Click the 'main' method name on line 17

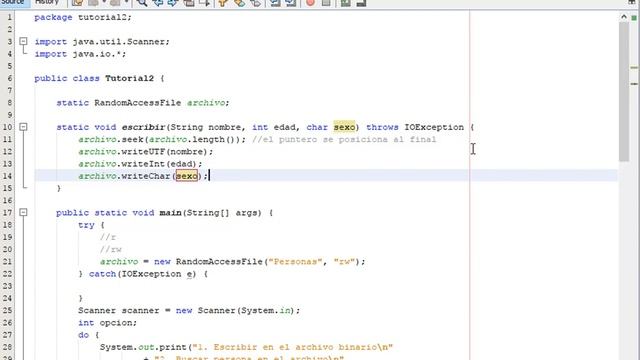coord(170,213)
